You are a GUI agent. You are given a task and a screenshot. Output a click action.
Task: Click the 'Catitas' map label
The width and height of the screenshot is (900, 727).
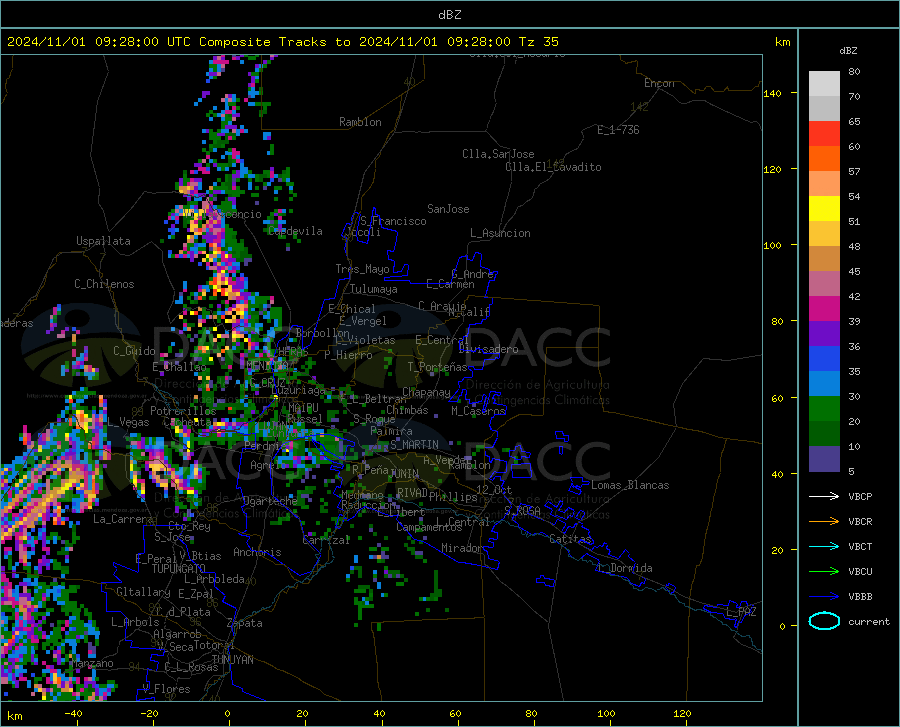[x=570, y=539]
